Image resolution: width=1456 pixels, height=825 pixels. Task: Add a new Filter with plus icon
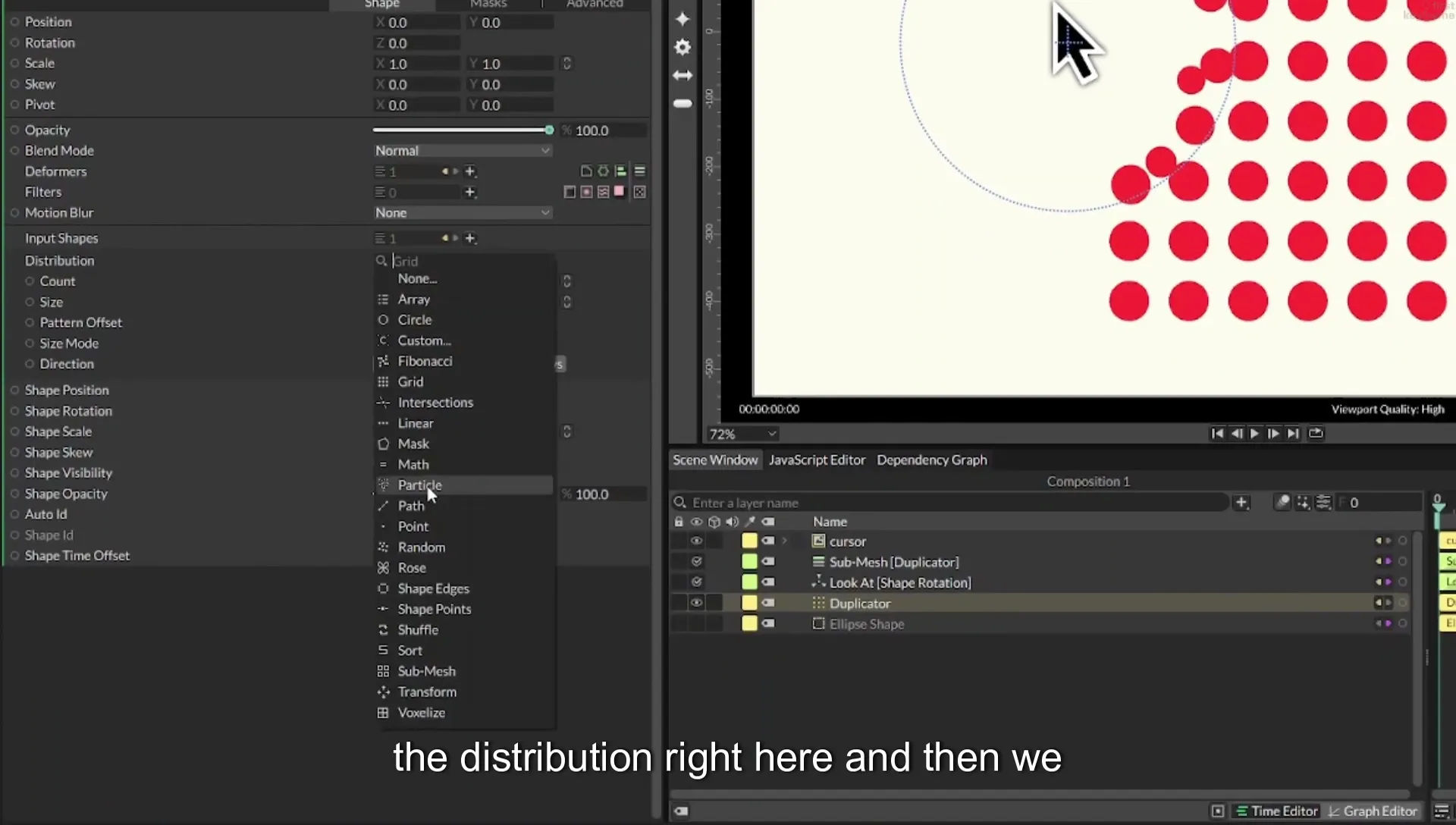[x=470, y=193]
